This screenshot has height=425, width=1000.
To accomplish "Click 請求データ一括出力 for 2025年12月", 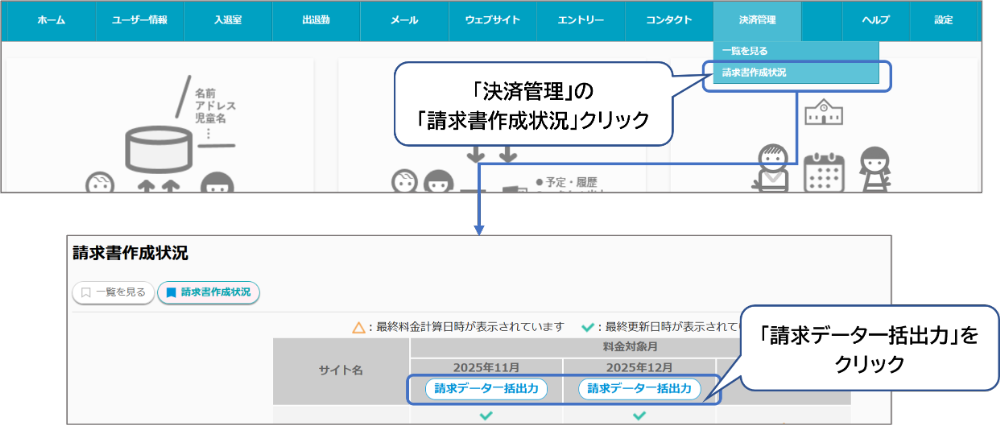I will pos(640,389).
